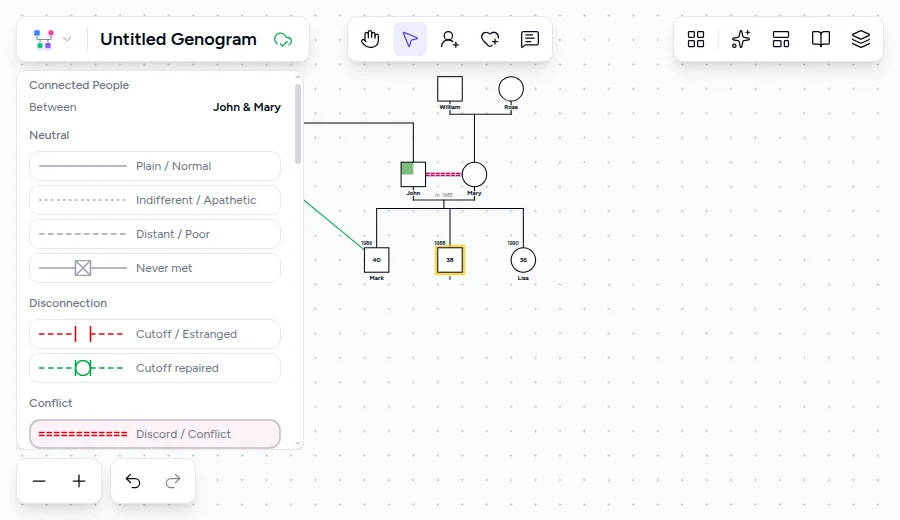
Task: Open the AI sparkle assistant icon
Action: tap(740, 39)
